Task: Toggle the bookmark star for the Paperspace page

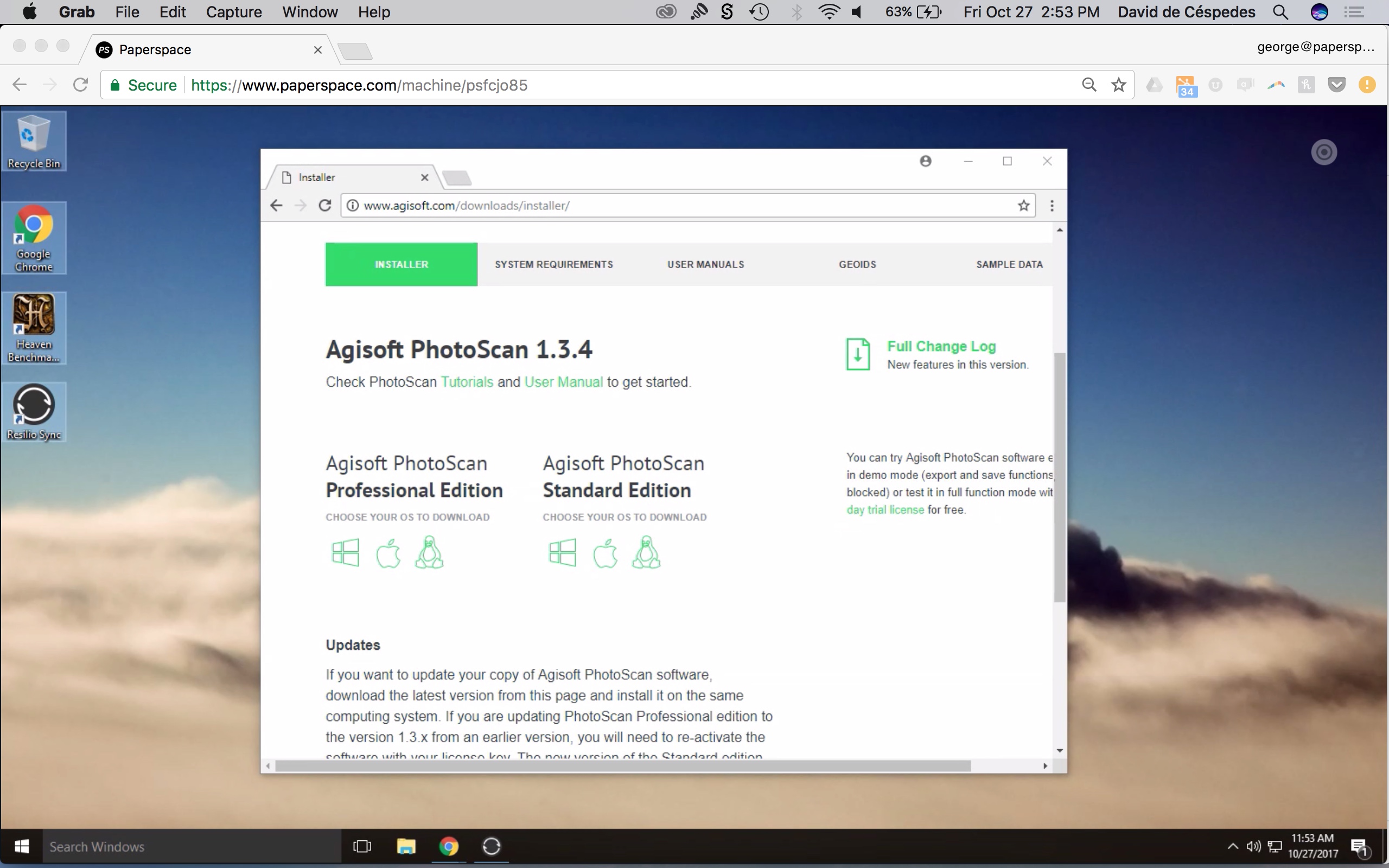Action: coord(1118,85)
